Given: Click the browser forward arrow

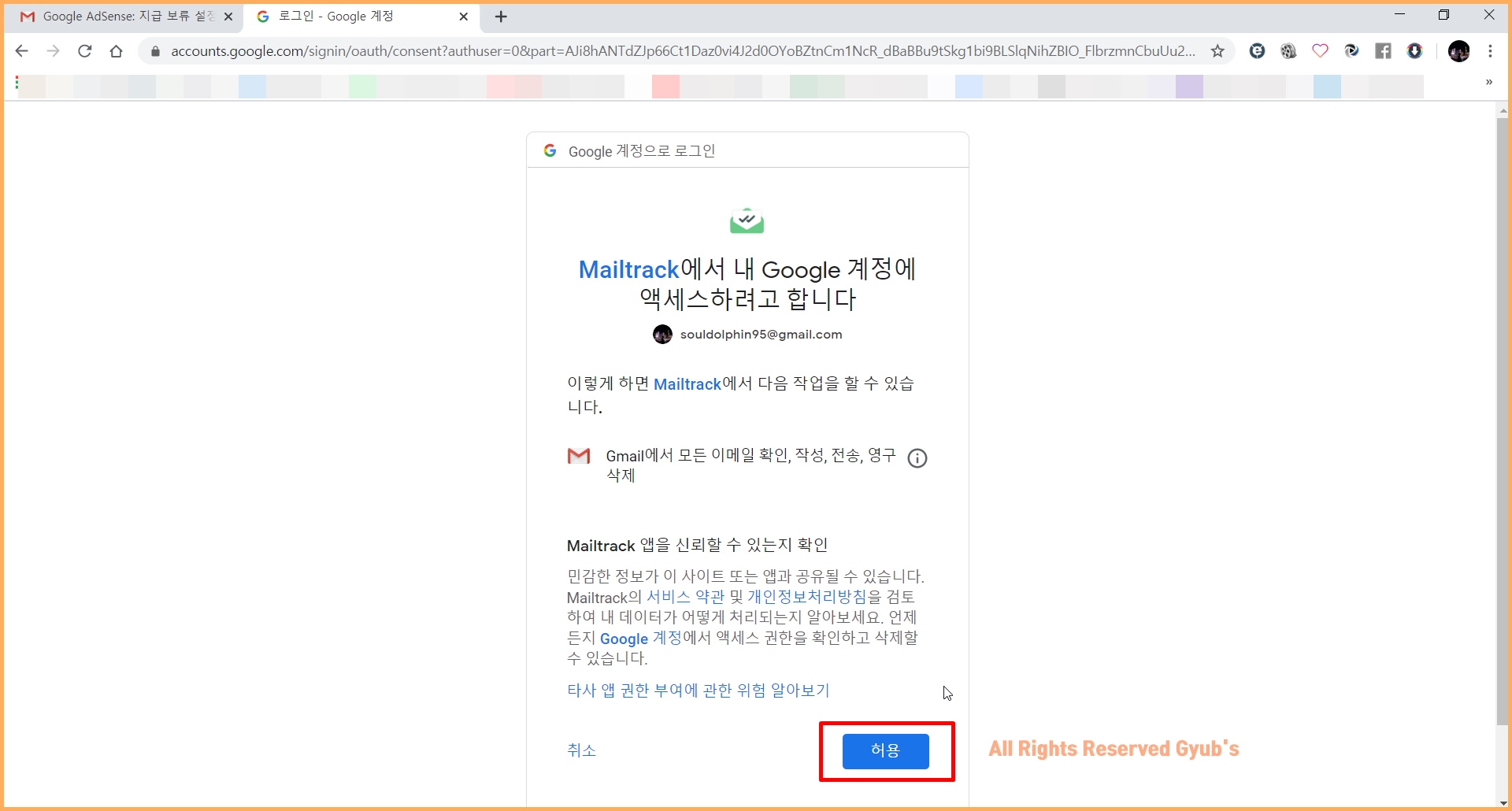Looking at the screenshot, I should (x=53, y=51).
